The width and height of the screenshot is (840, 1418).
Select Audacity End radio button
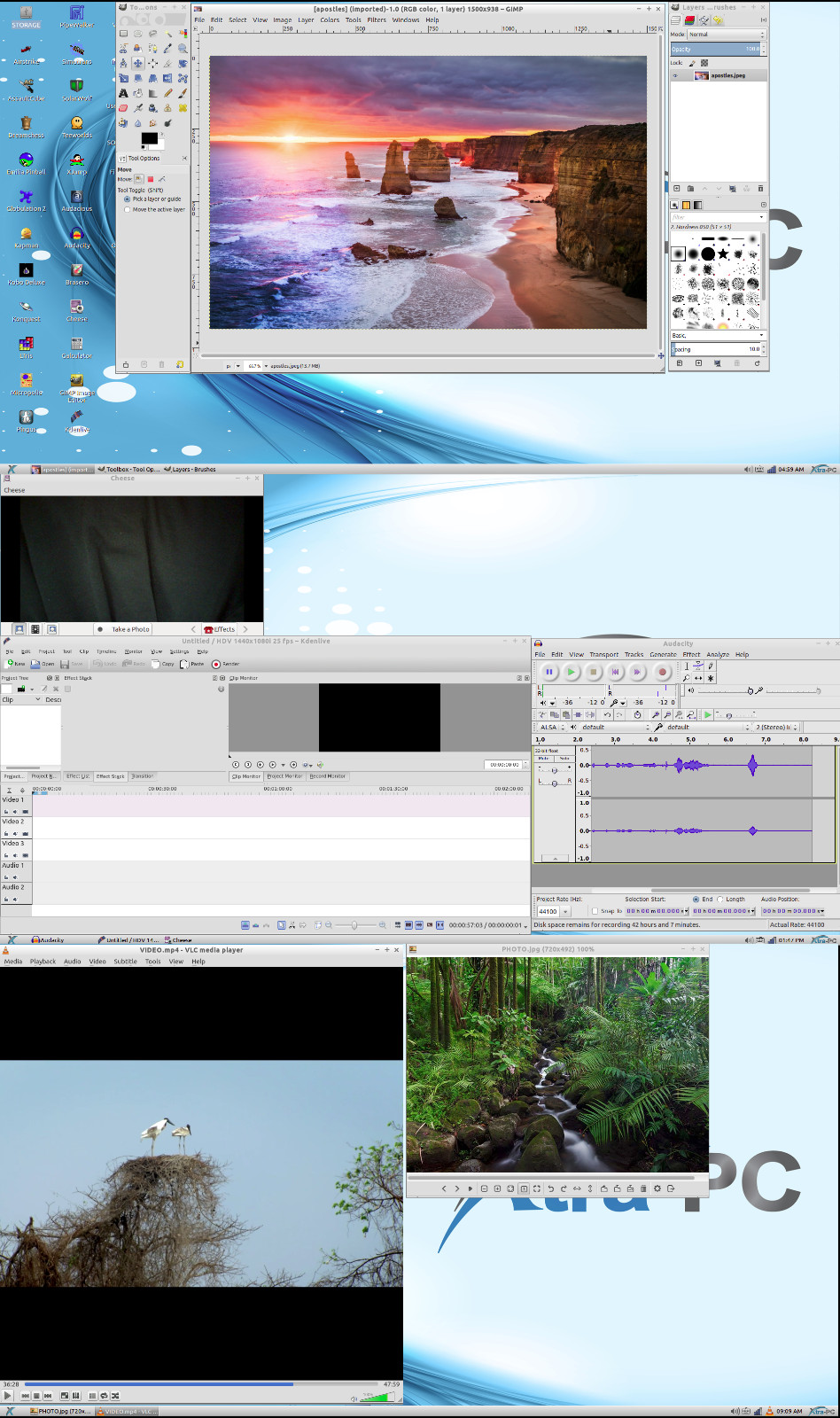tap(696, 900)
